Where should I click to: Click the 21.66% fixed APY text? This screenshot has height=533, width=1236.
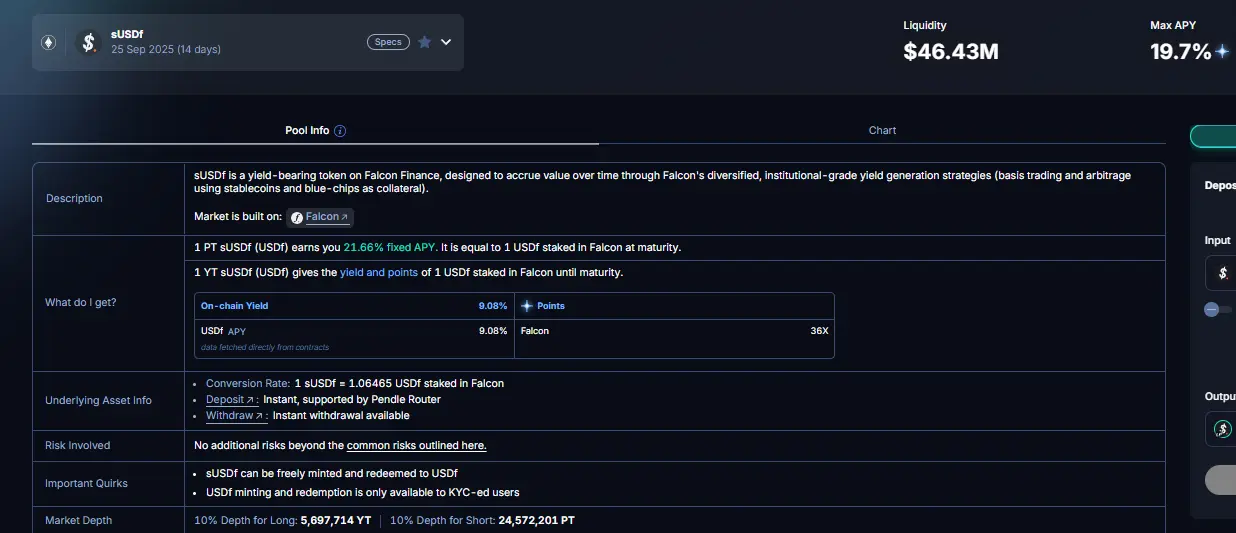pyautogui.click(x=390, y=247)
